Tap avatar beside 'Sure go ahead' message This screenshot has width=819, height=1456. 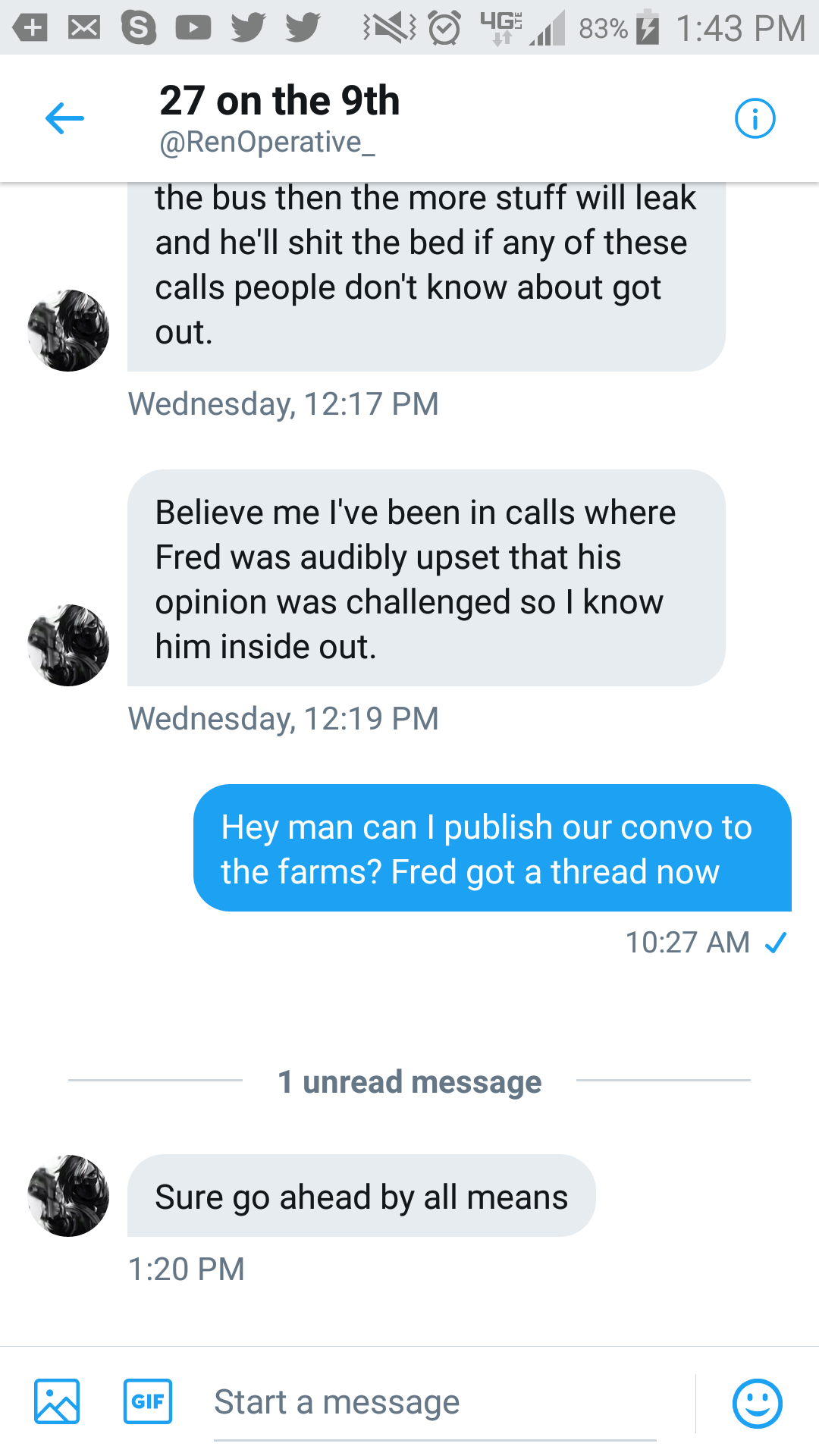[x=68, y=1196]
